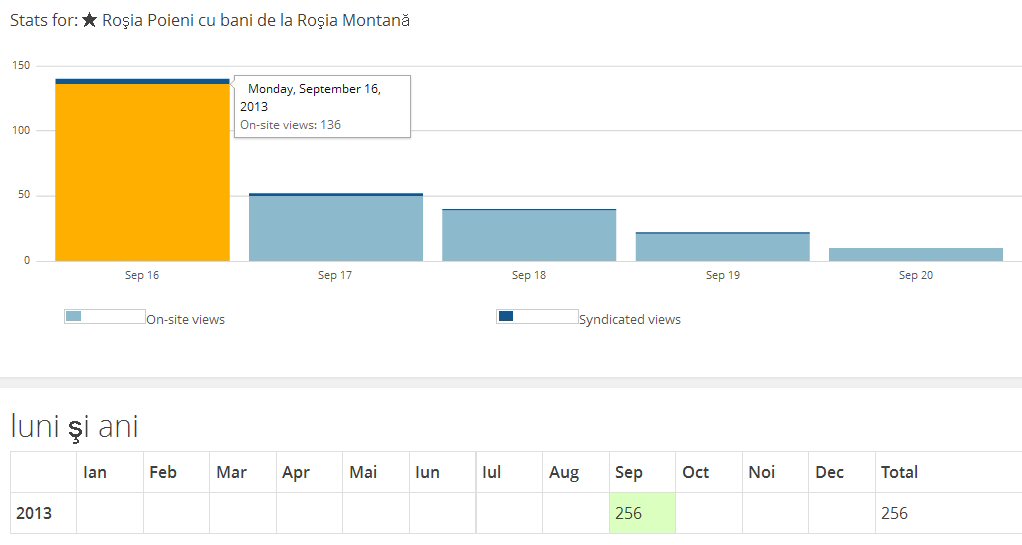Click the On-site views legend color swatch
Screen dimensions: 1022x545
[x=73, y=316]
